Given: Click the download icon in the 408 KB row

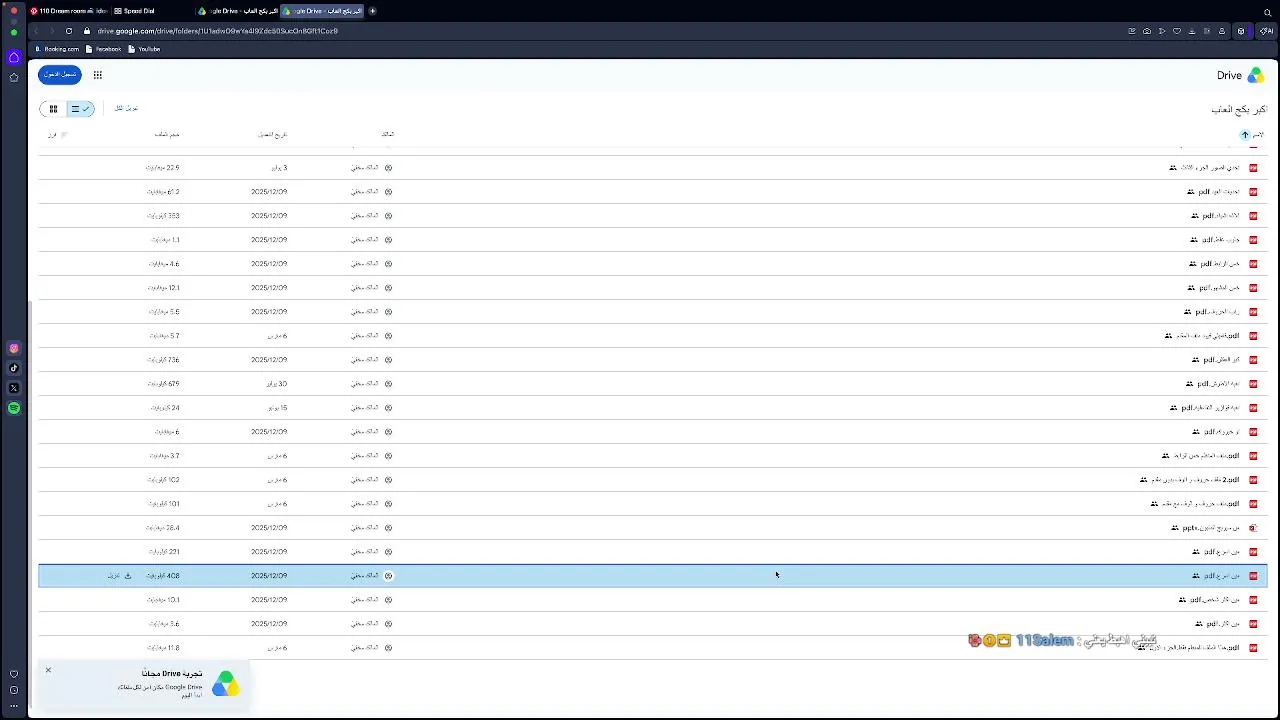Looking at the screenshot, I should coord(128,576).
